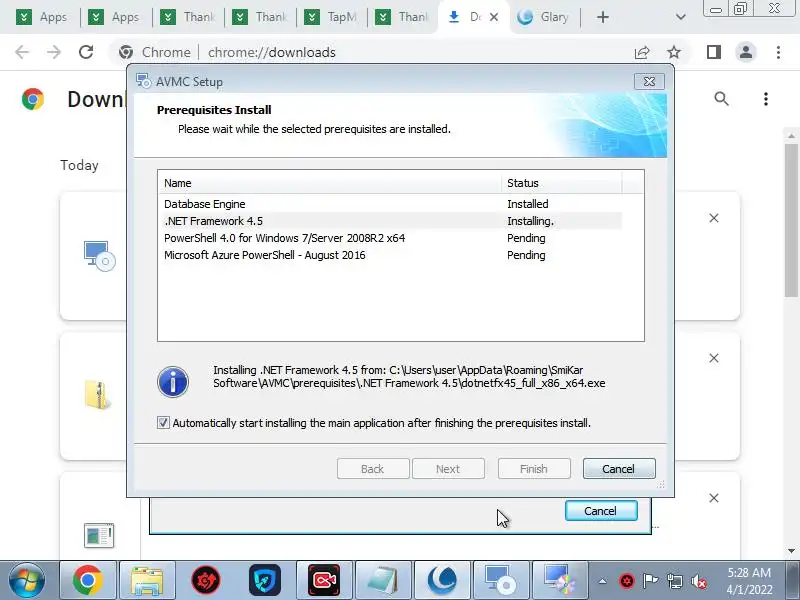Share this page via the share icon

[x=642, y=52]
